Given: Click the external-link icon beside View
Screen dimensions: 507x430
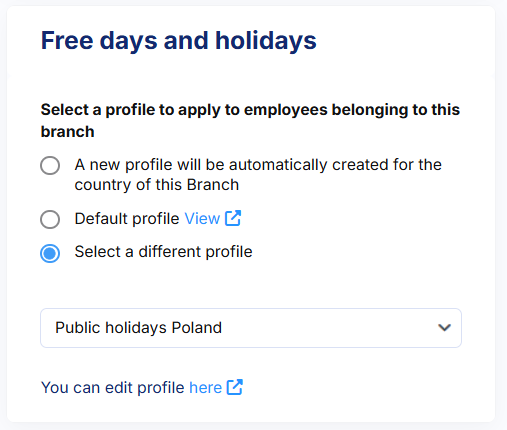Looking at the screenshot, I should click(x=233, y=218).
